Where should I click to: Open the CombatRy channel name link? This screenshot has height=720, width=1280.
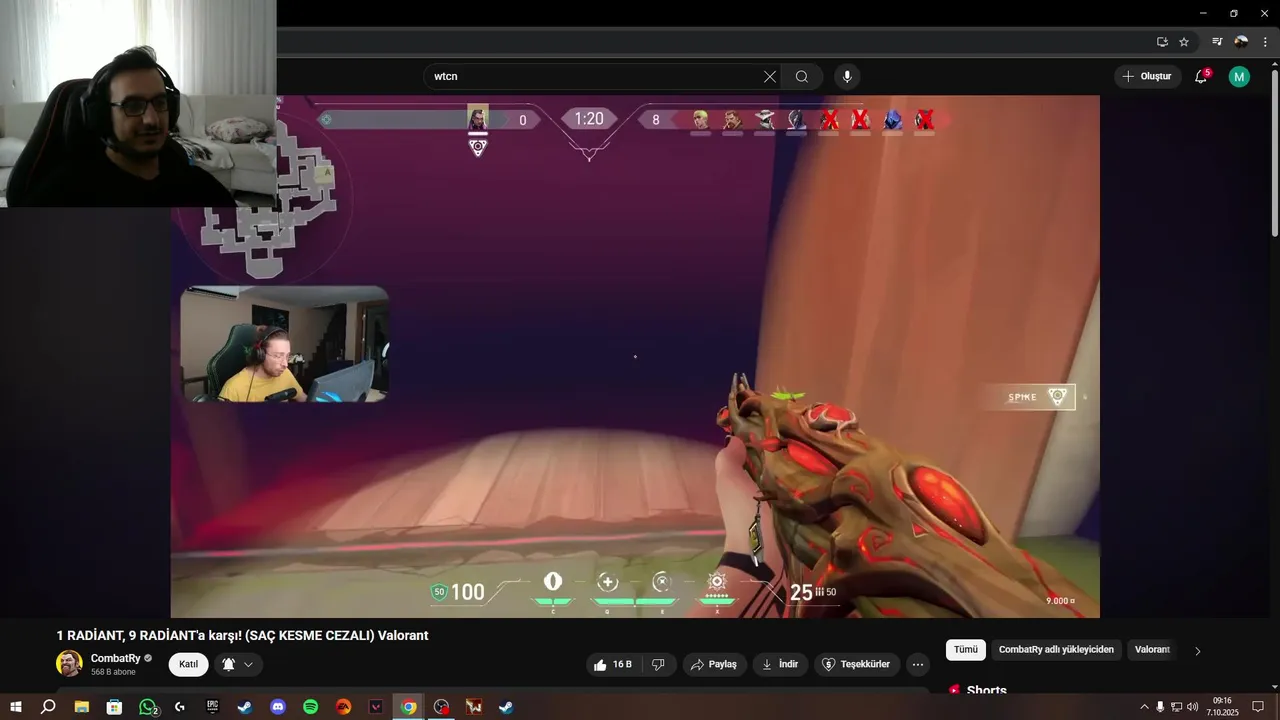116,658
